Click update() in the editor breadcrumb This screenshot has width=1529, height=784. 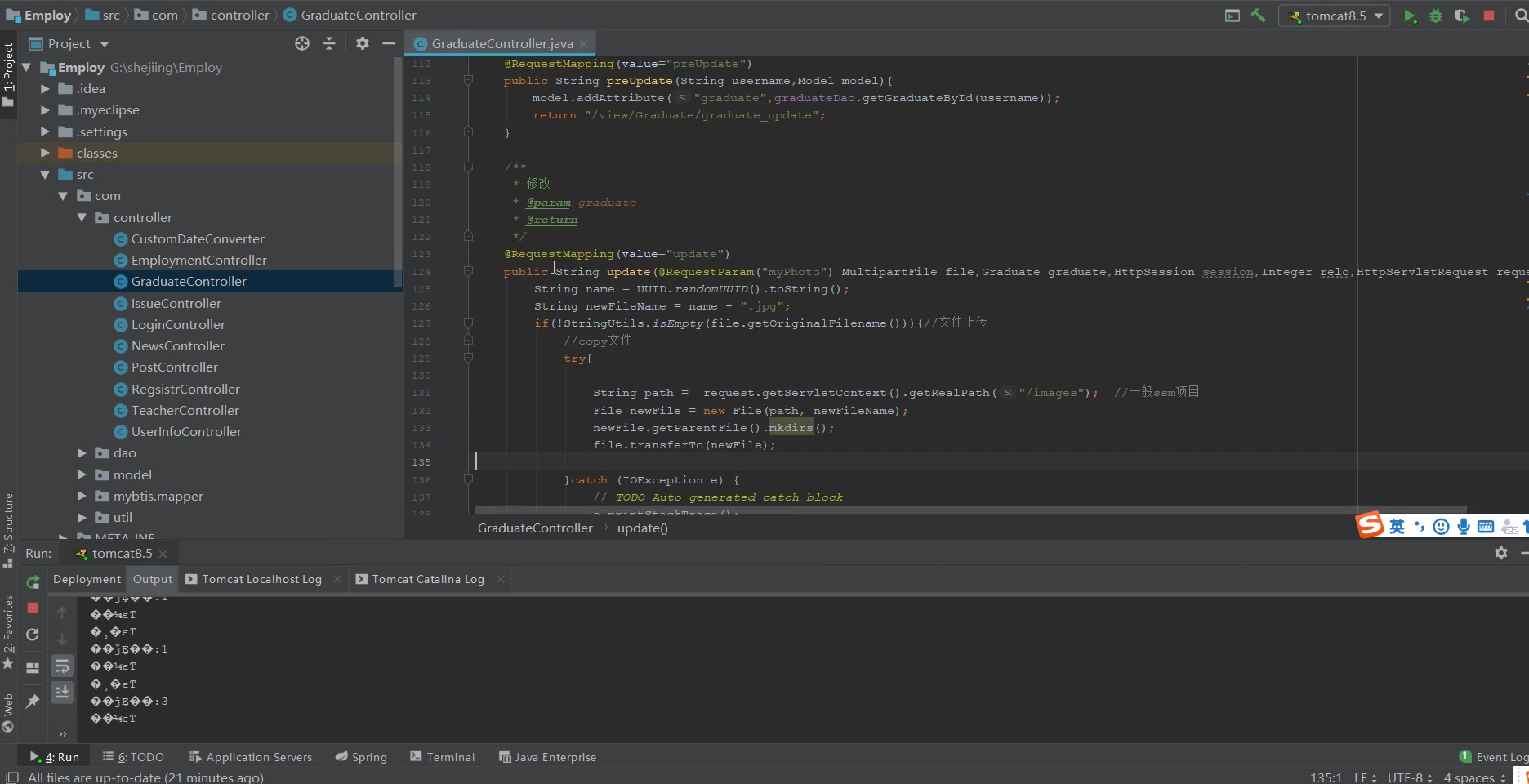642,528
